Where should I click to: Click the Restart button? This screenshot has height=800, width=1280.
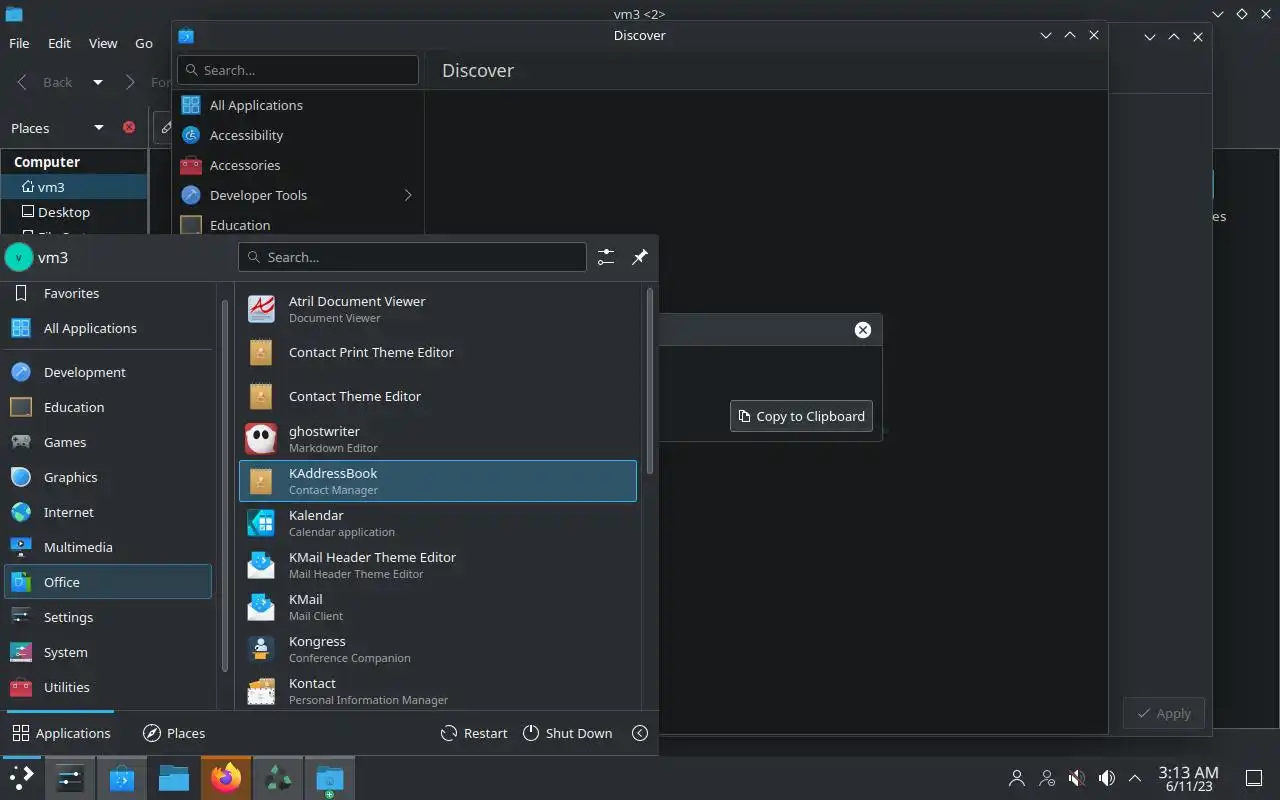click(x=474, y=733)
